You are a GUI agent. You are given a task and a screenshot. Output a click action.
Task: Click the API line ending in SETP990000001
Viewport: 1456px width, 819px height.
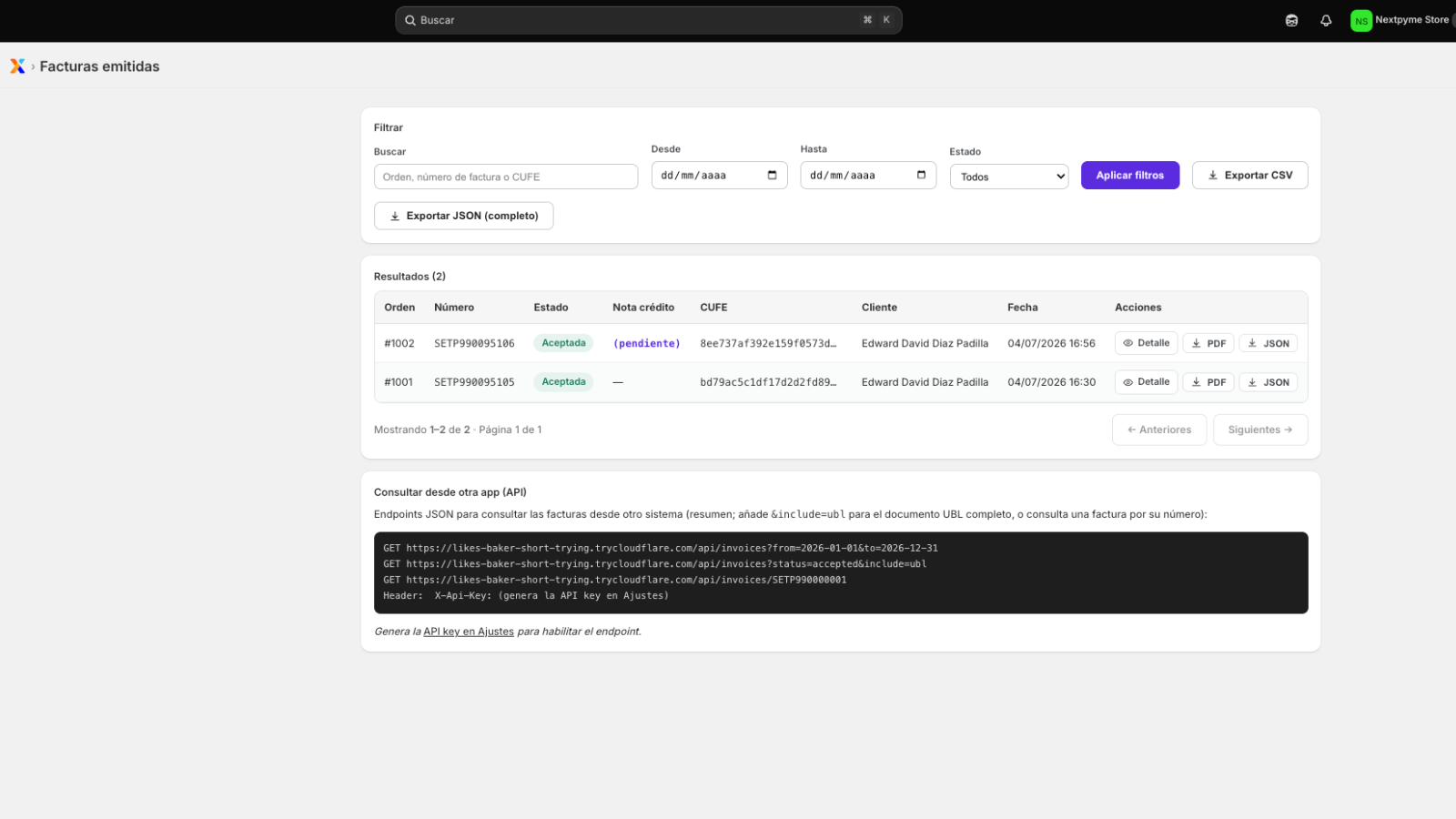point(615,580)
